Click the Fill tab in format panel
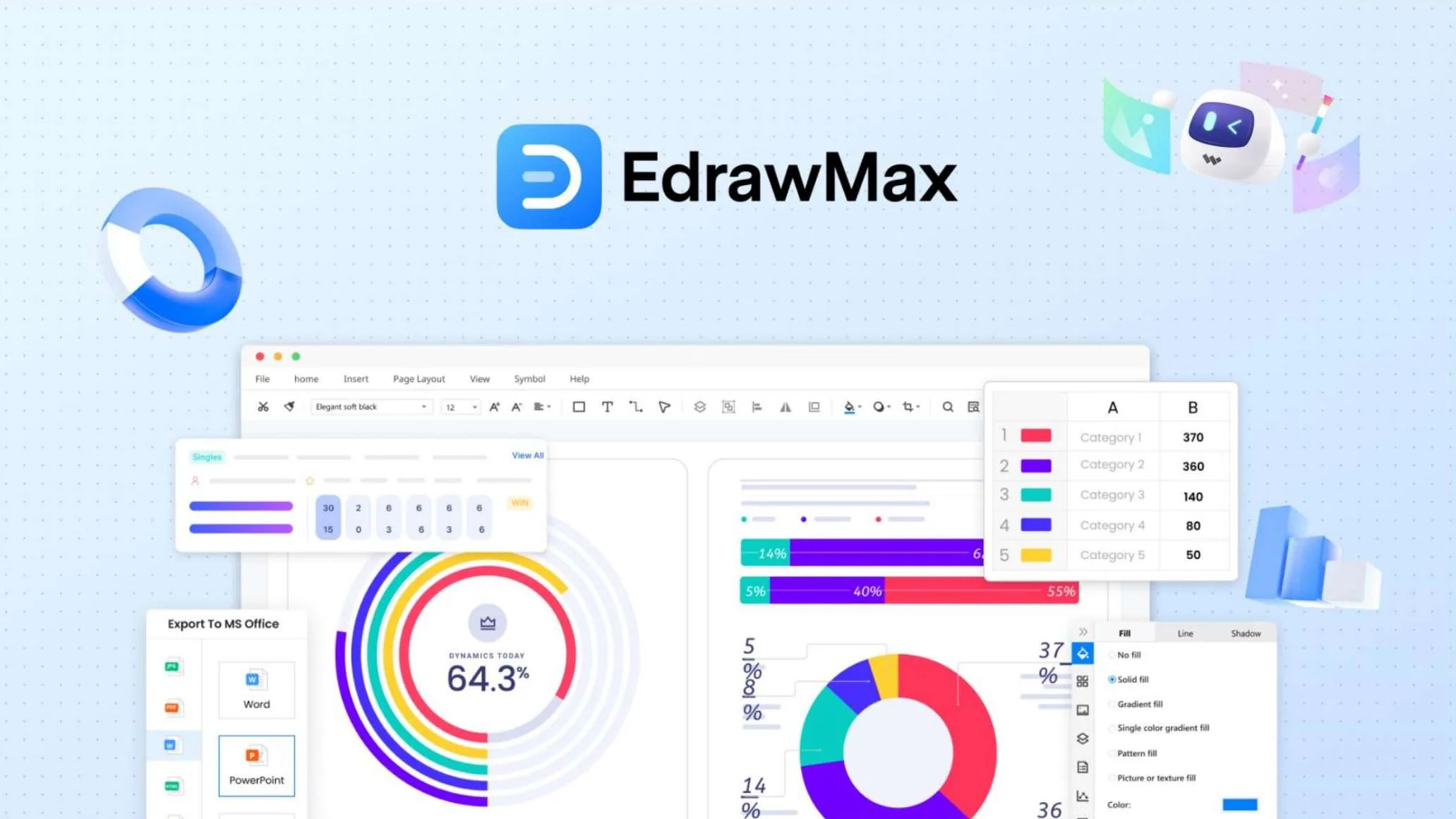Screen dimensions: 1456x819 coord(1126,633)
